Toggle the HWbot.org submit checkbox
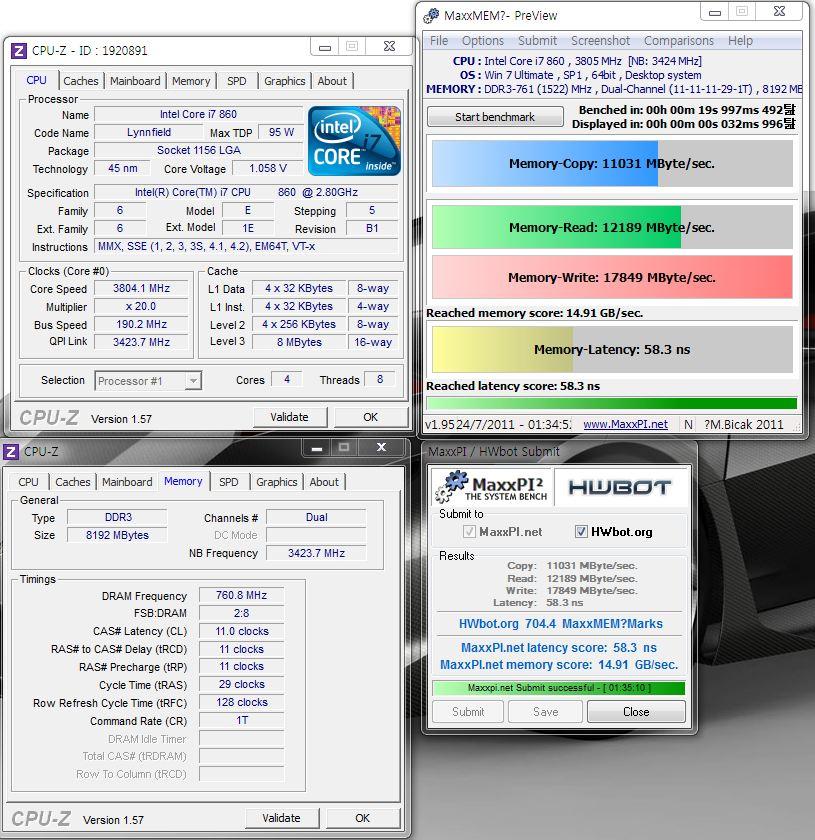Image resolution: width=815 pixels, height=840 pixels. click(x=581, y=531)
